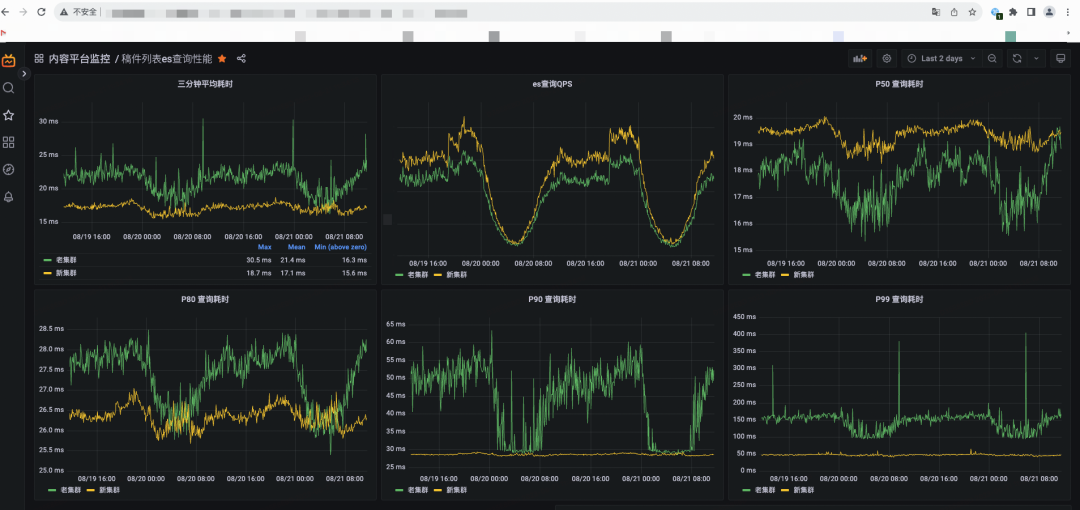Viewport: 1080px width, 510px height.
Task: Share the page from the address bar
Action: tap(954, 12)
